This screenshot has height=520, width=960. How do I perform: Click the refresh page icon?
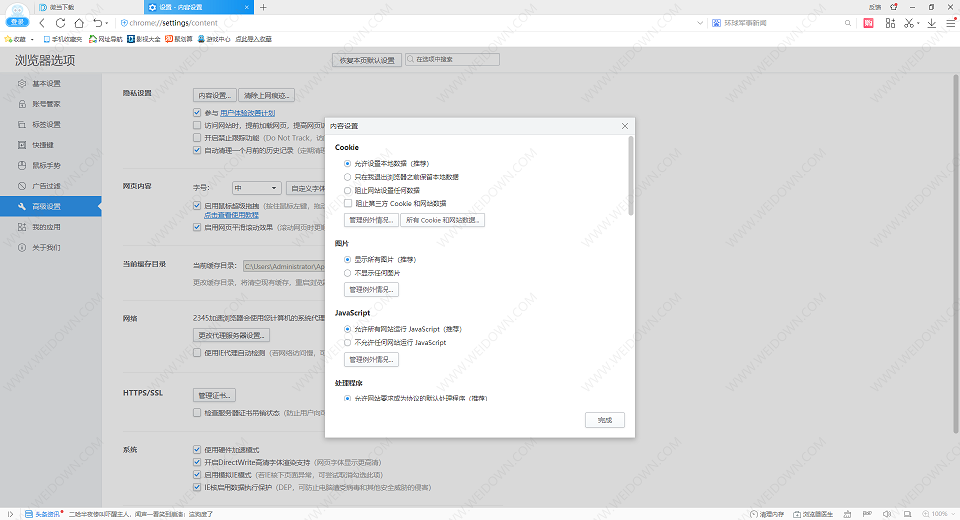[x=61, y=22]
